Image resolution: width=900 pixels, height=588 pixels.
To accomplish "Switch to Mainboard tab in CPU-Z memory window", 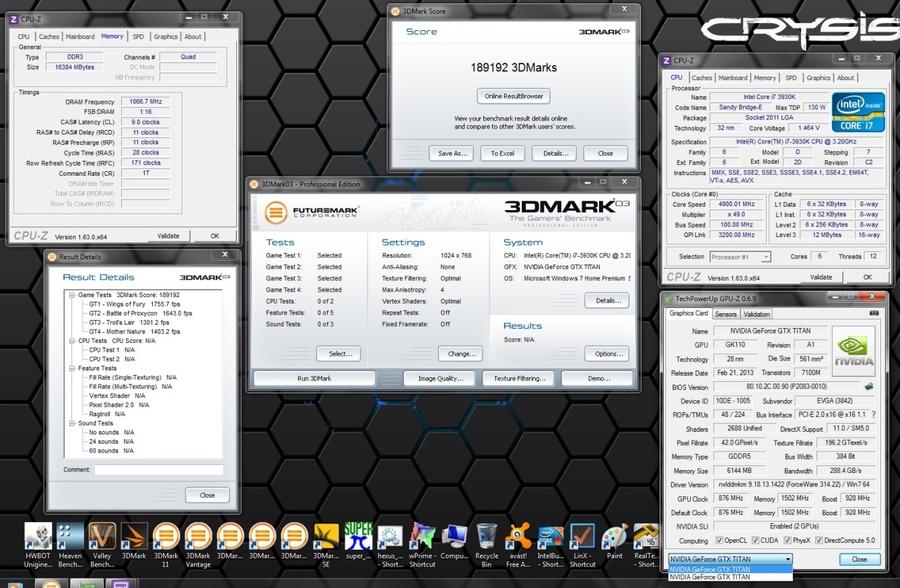I will click(x=80, y=36).
